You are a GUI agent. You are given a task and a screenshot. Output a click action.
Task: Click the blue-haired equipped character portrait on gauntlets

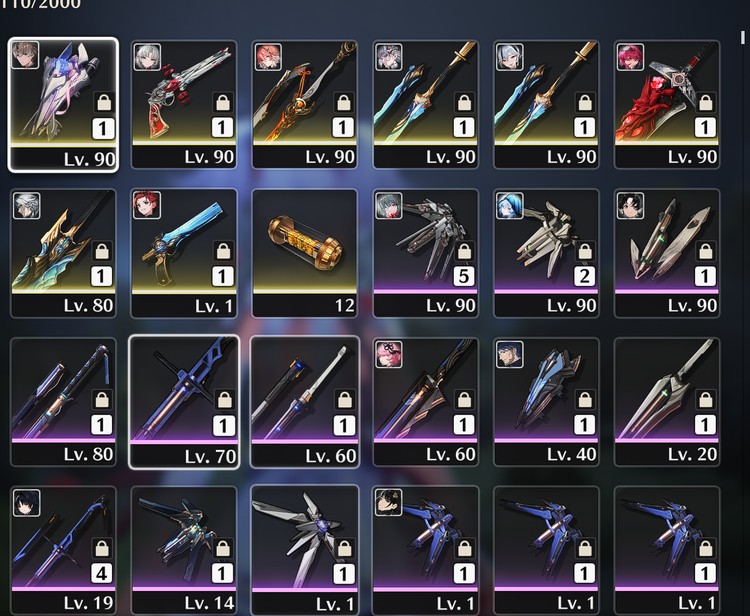click(x=509, y=206)
